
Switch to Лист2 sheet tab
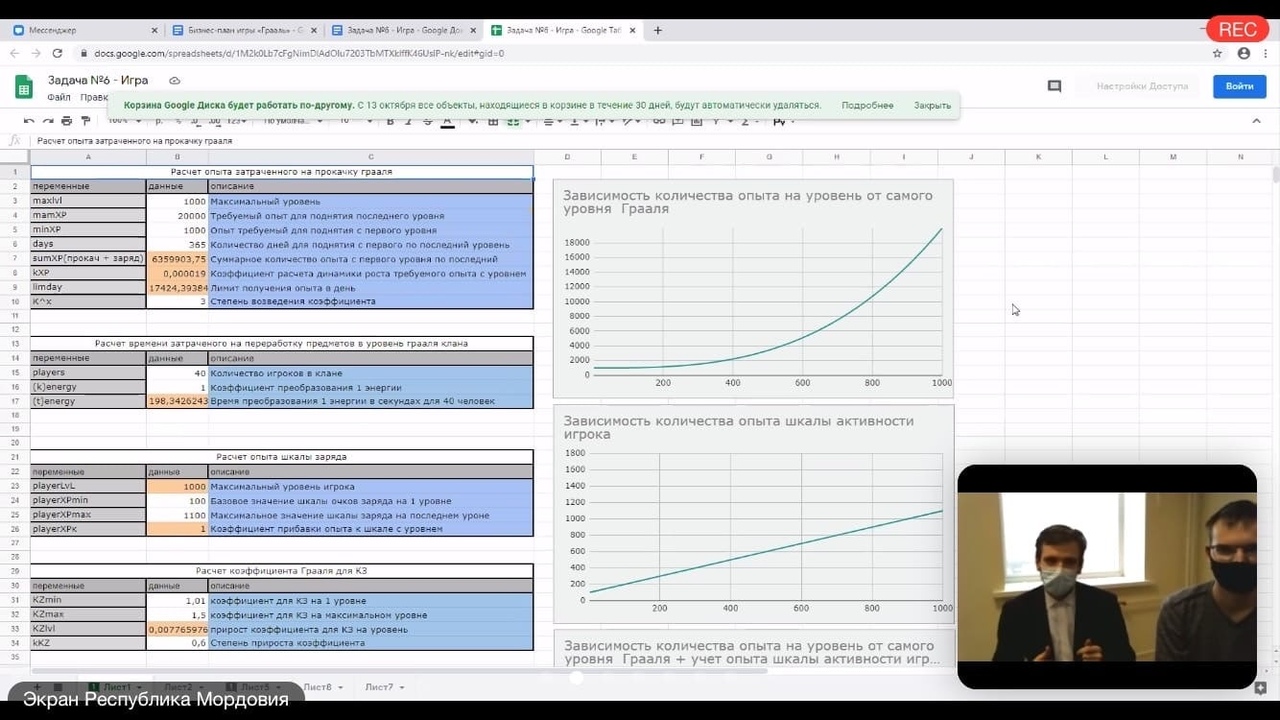(x=178, y=687)
